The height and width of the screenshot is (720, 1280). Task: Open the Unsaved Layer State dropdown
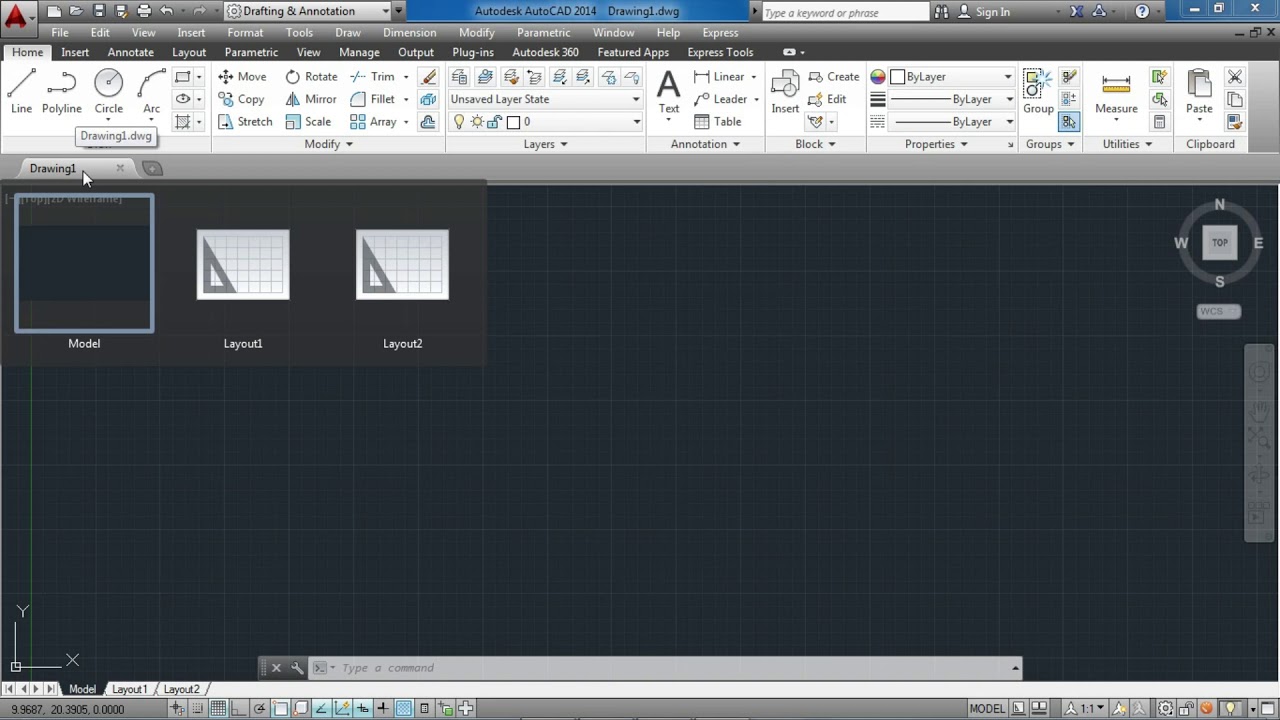[x=545, y=99]
